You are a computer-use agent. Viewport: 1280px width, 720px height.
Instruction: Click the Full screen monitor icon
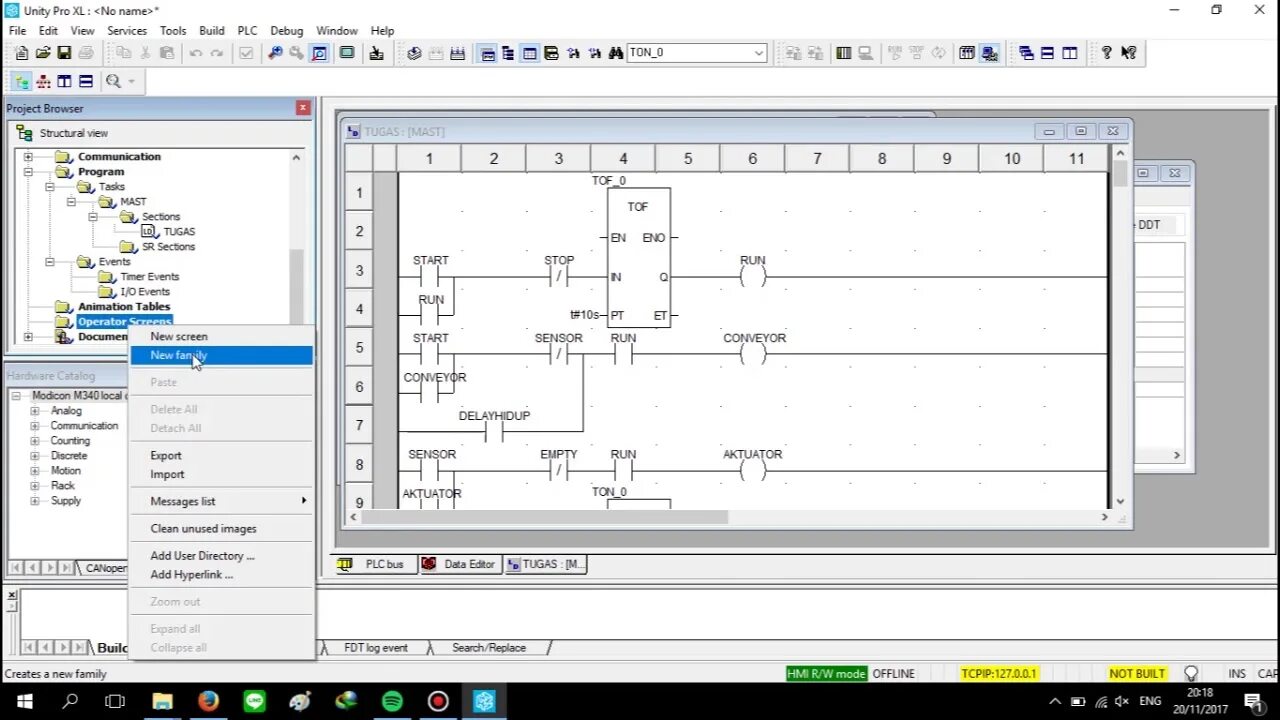(x=347, y=52)
